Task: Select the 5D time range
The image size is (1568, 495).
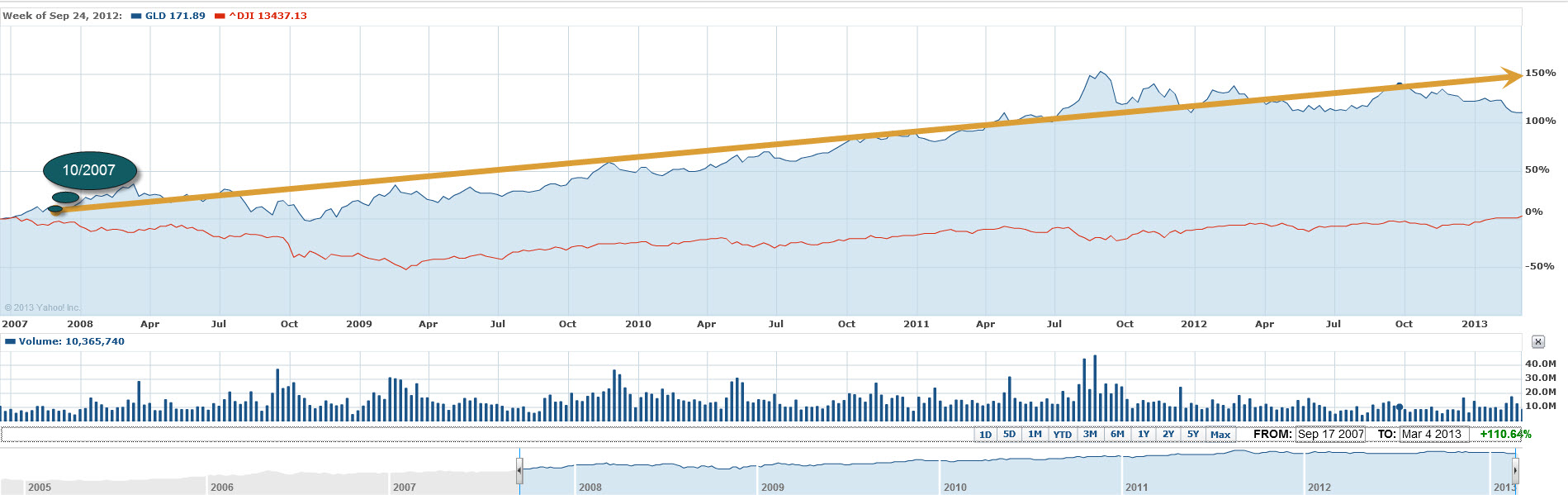Action: [1009, 434]
